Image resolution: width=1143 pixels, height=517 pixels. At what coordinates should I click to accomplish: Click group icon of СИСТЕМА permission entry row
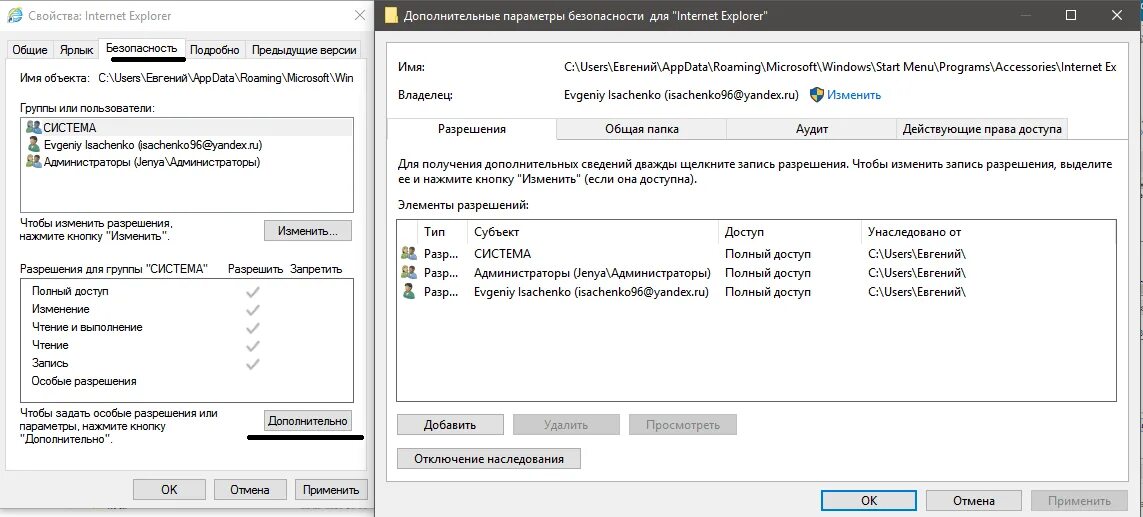(408, 254)
